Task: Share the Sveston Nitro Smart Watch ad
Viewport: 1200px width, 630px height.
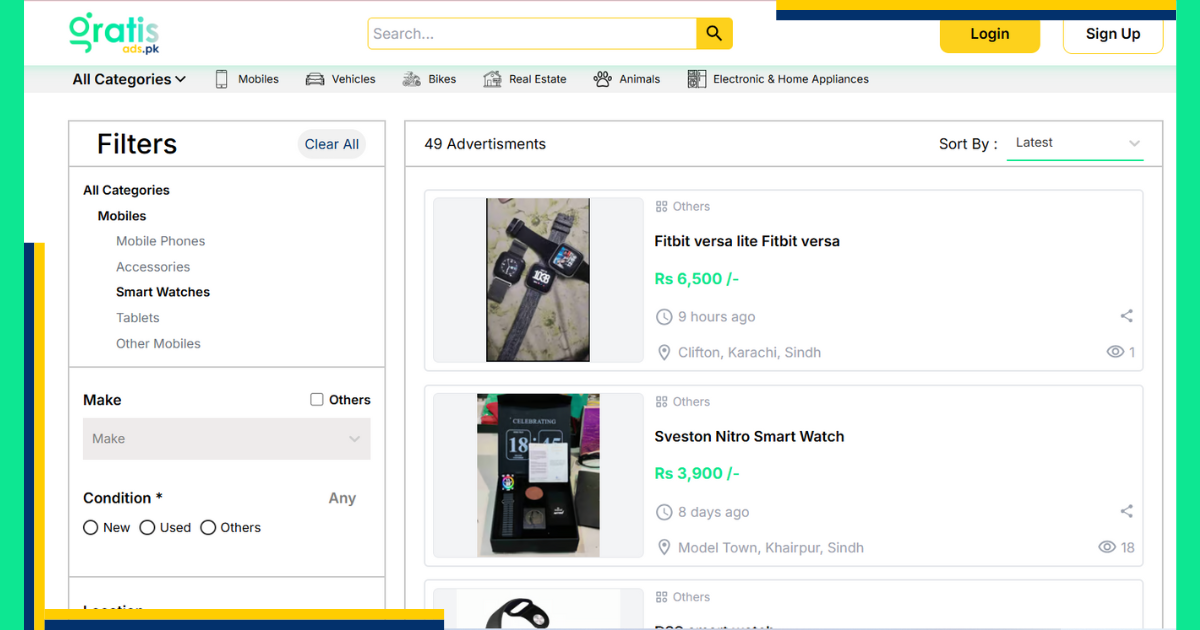Action: coord(1127,511)
